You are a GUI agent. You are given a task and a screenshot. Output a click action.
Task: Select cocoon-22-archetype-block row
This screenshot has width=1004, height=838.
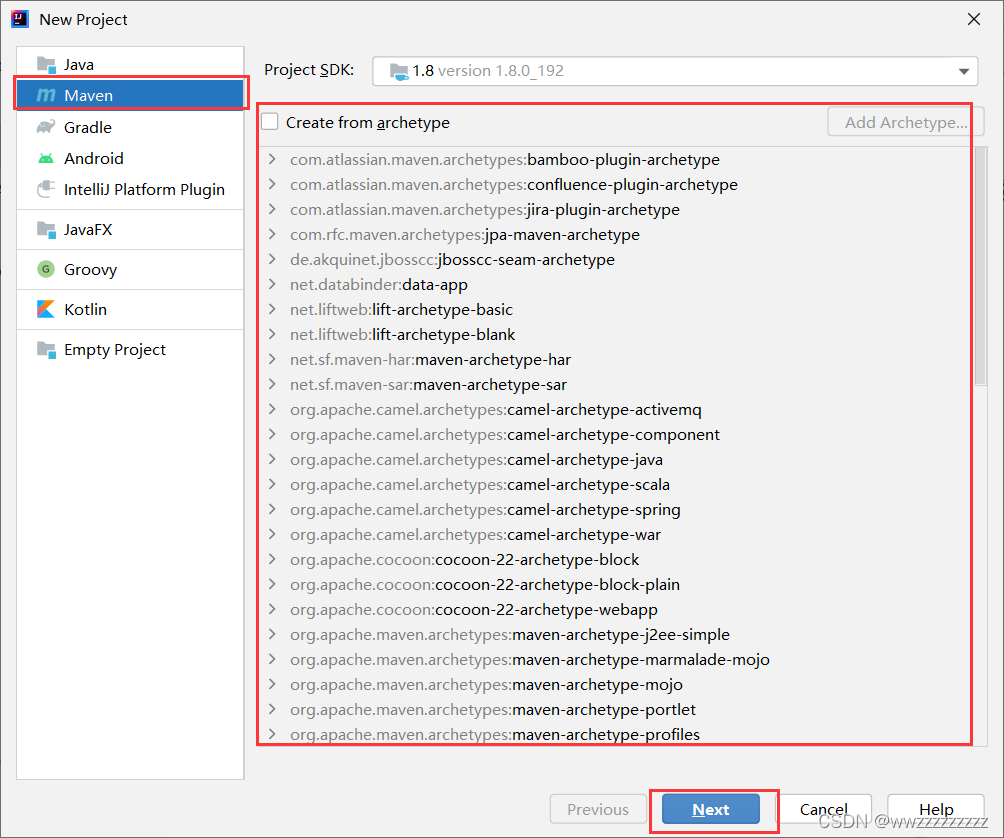click(615, 559)
